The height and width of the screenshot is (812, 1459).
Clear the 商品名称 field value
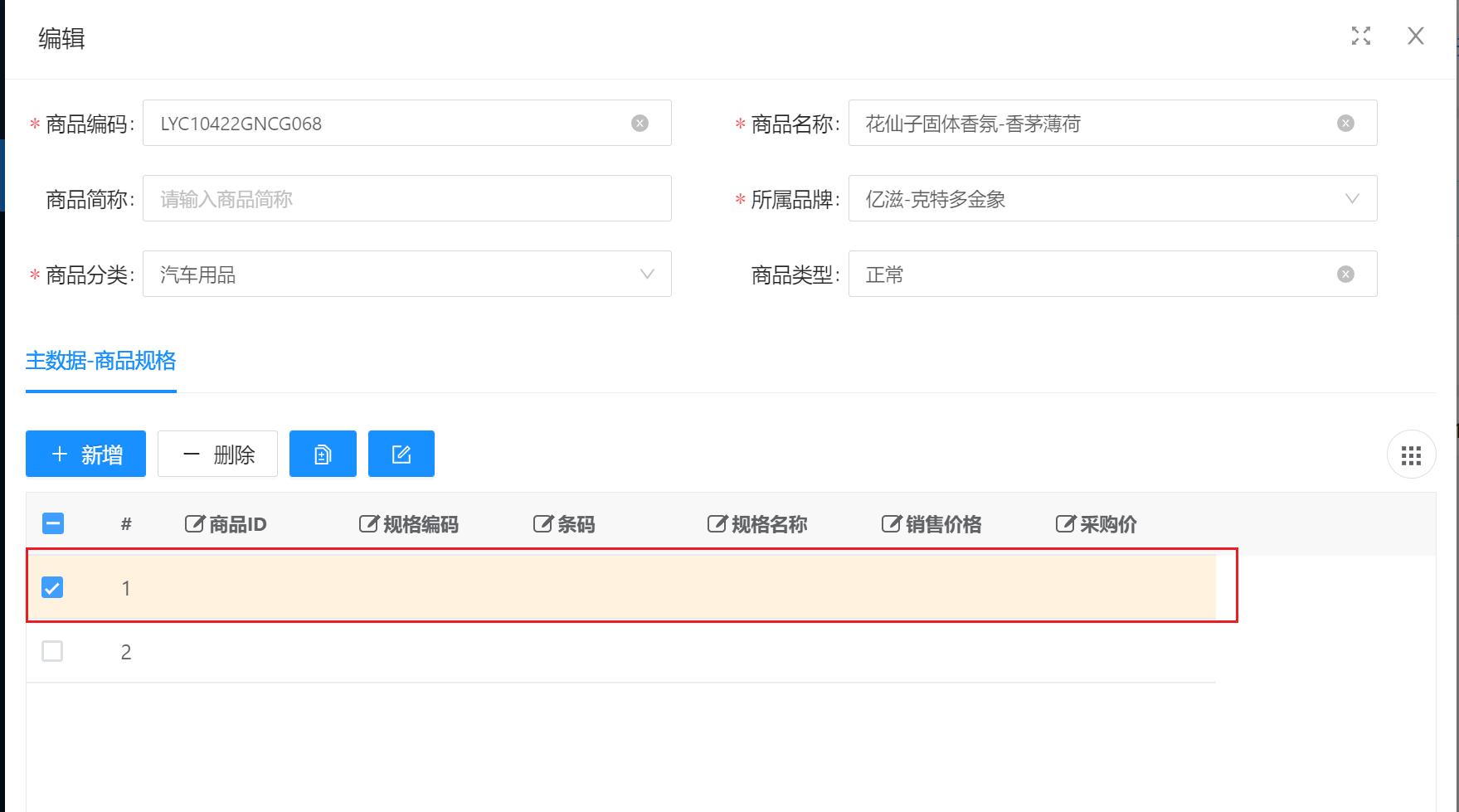click(1345, 124)
